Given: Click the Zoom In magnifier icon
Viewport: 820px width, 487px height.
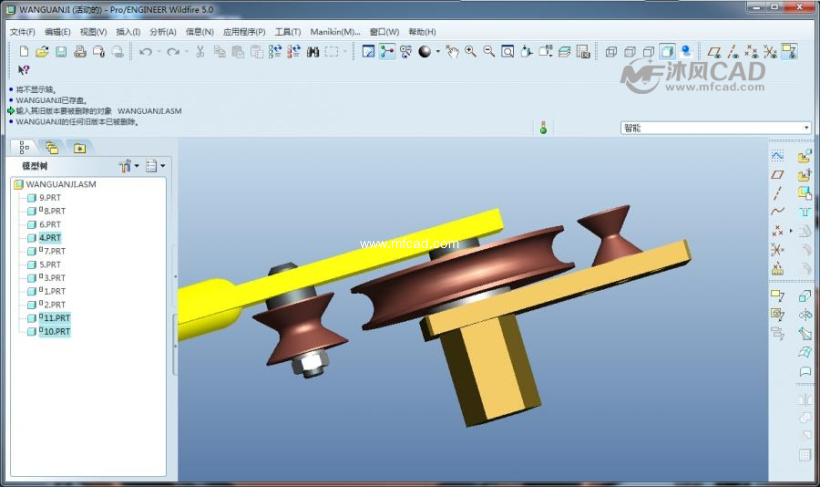Looking at the screenshot, I should tap(470, 51).
